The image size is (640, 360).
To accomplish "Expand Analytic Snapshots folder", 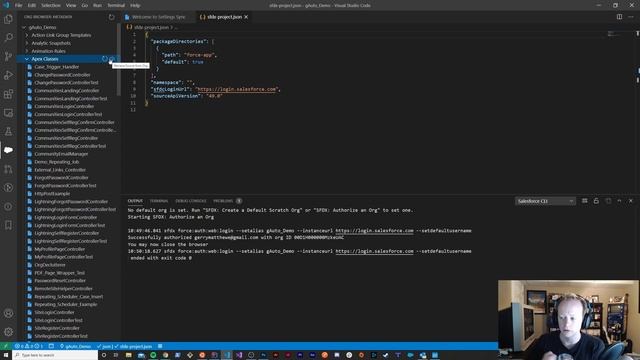I will 51,43.
